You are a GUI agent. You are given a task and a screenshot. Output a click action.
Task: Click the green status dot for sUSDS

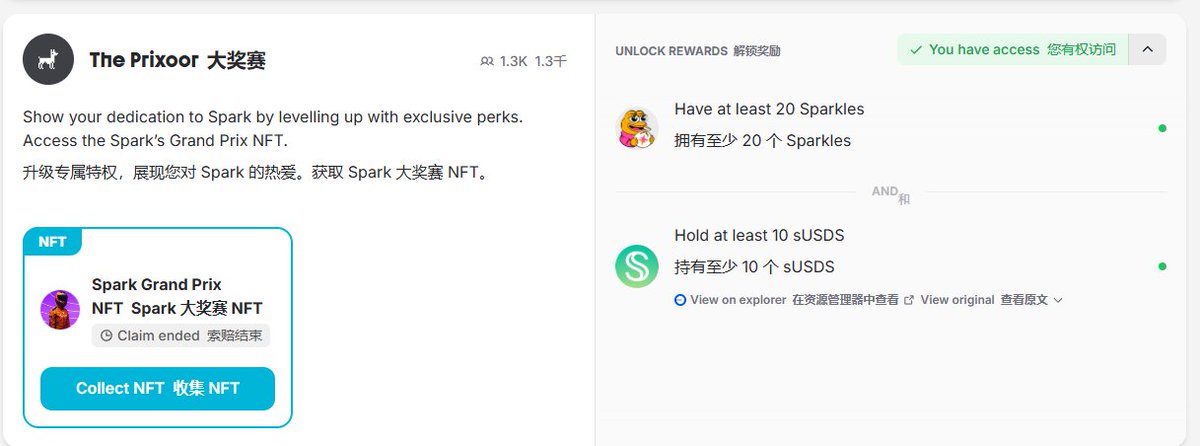1161,266
